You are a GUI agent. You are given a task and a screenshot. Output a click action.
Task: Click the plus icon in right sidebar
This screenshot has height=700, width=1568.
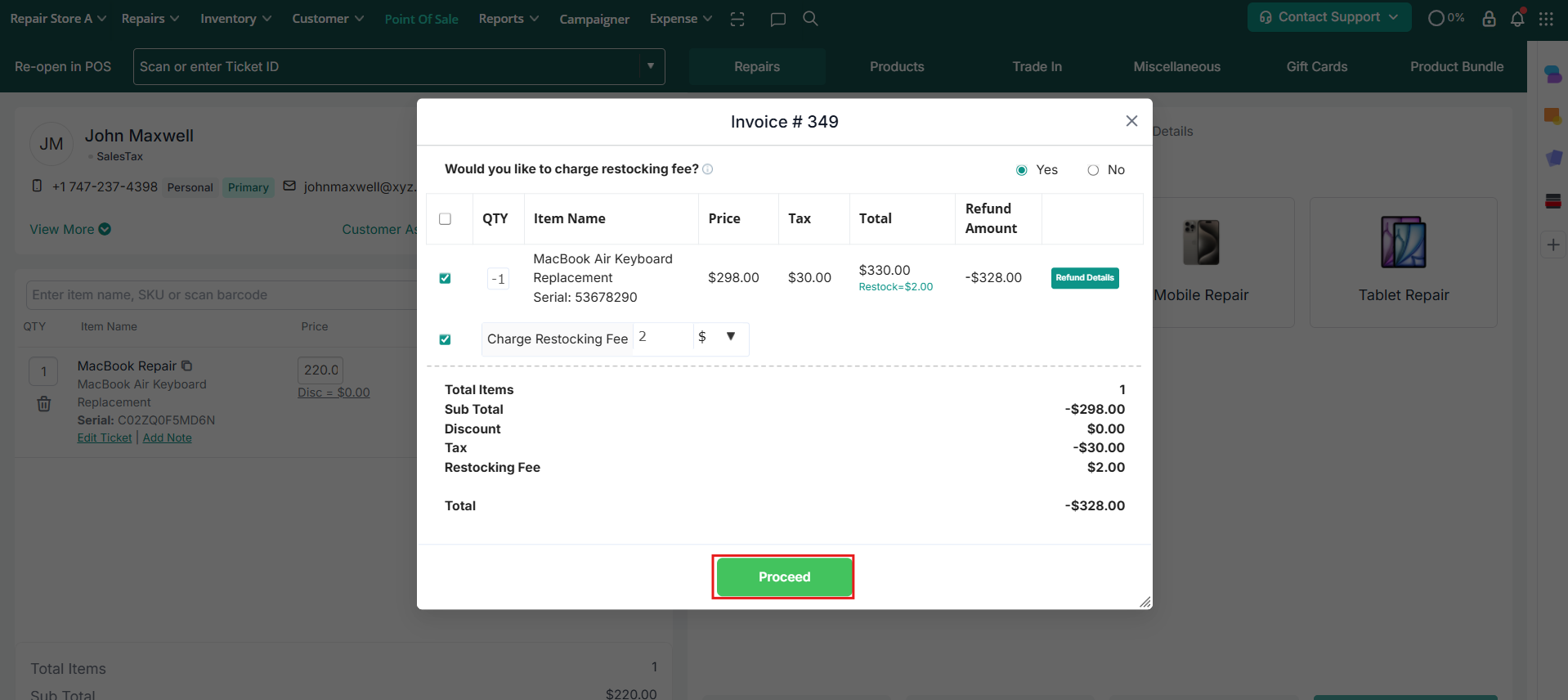point(1553,245)
